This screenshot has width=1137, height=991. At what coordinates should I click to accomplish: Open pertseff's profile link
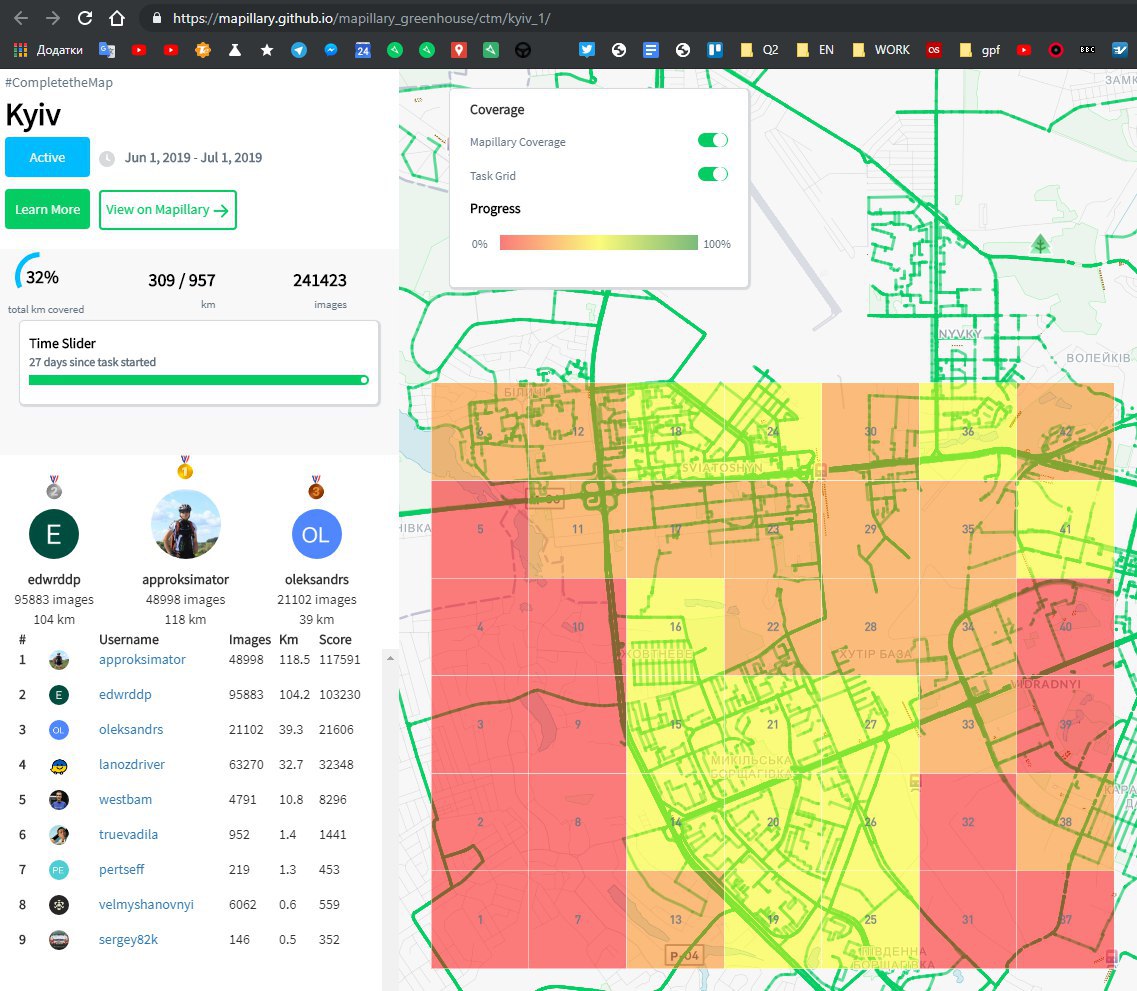121,869
